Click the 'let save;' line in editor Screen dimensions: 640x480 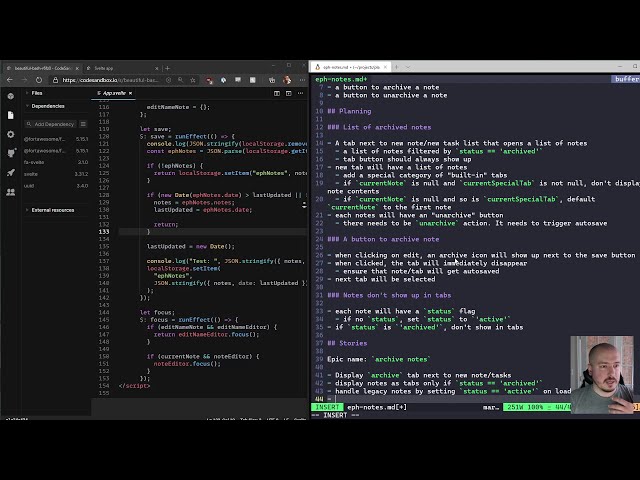pos(156,129)
